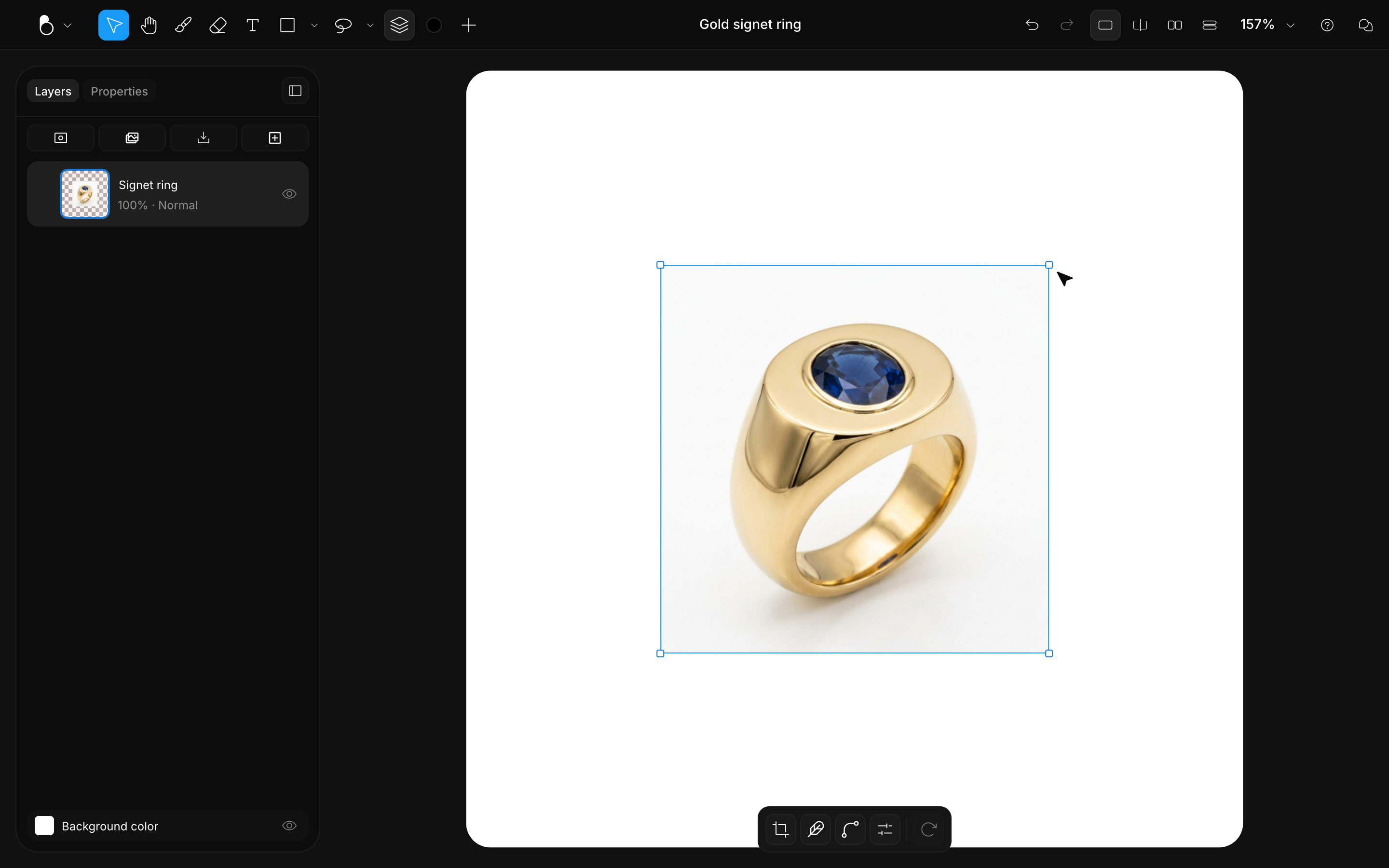Screen dimensions: 1389x868
Task: Select the arrow Move tool
Action: [x=114, y=25]
